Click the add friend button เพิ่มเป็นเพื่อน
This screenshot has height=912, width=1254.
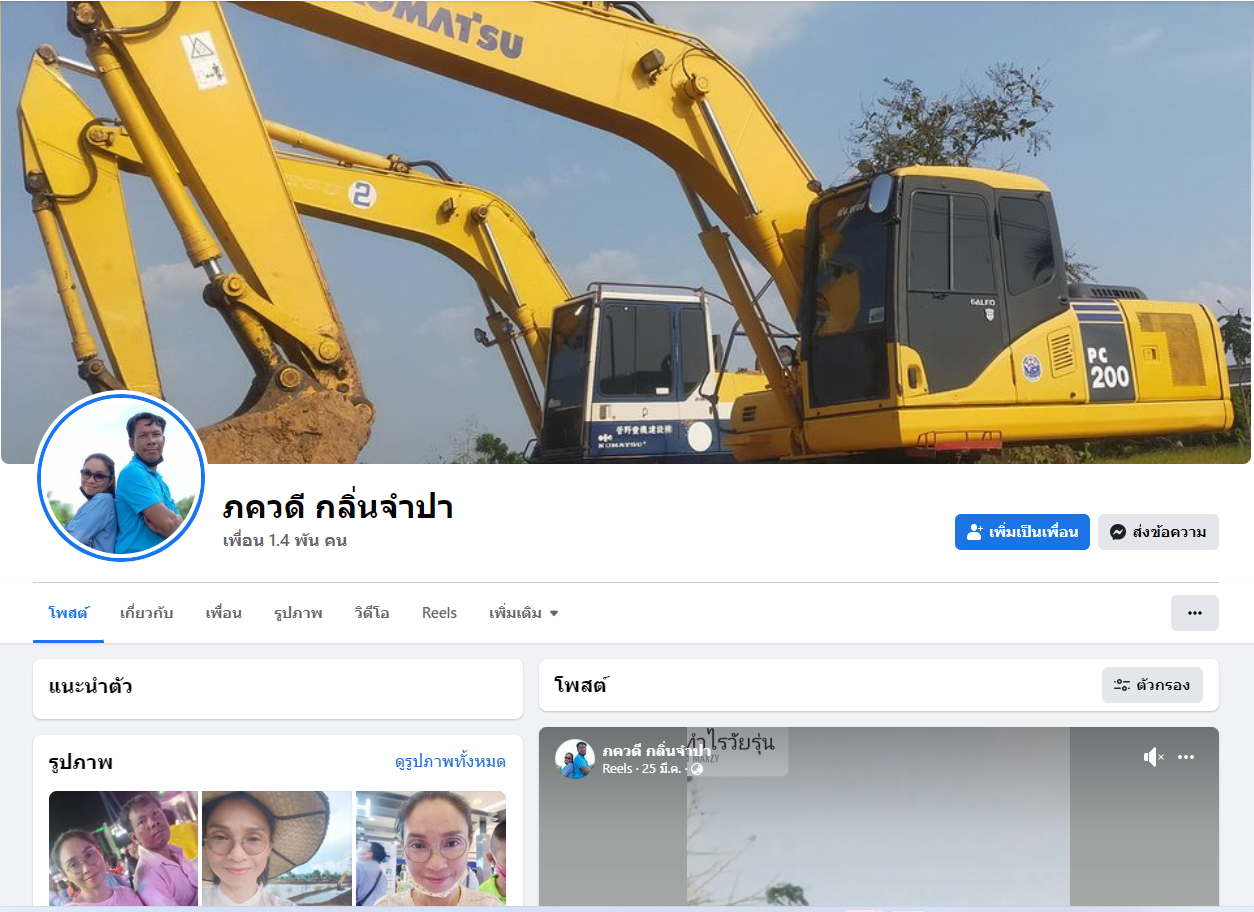(x=1022, y=532)
